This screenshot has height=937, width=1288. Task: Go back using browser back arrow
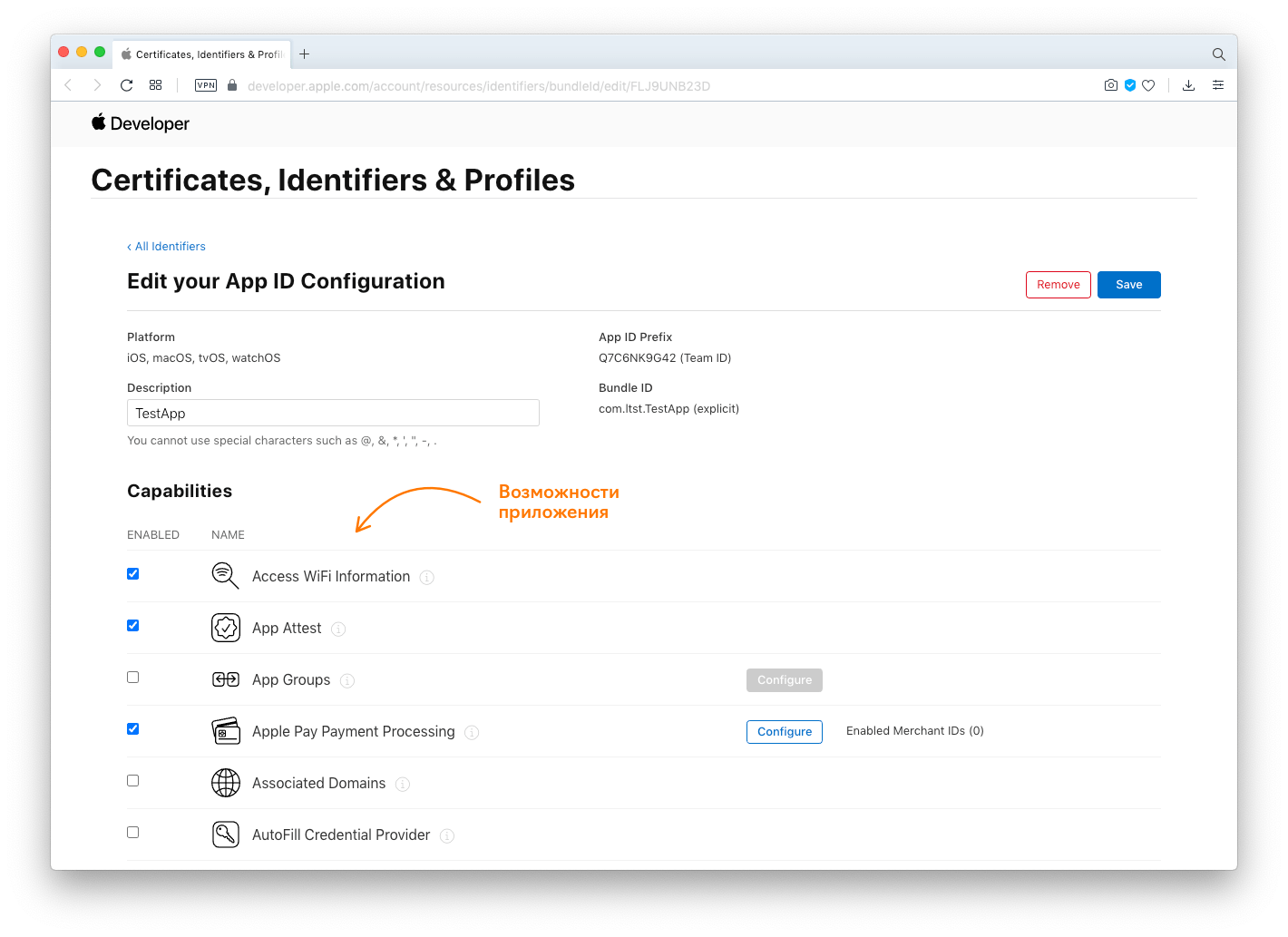coord(68,85)
